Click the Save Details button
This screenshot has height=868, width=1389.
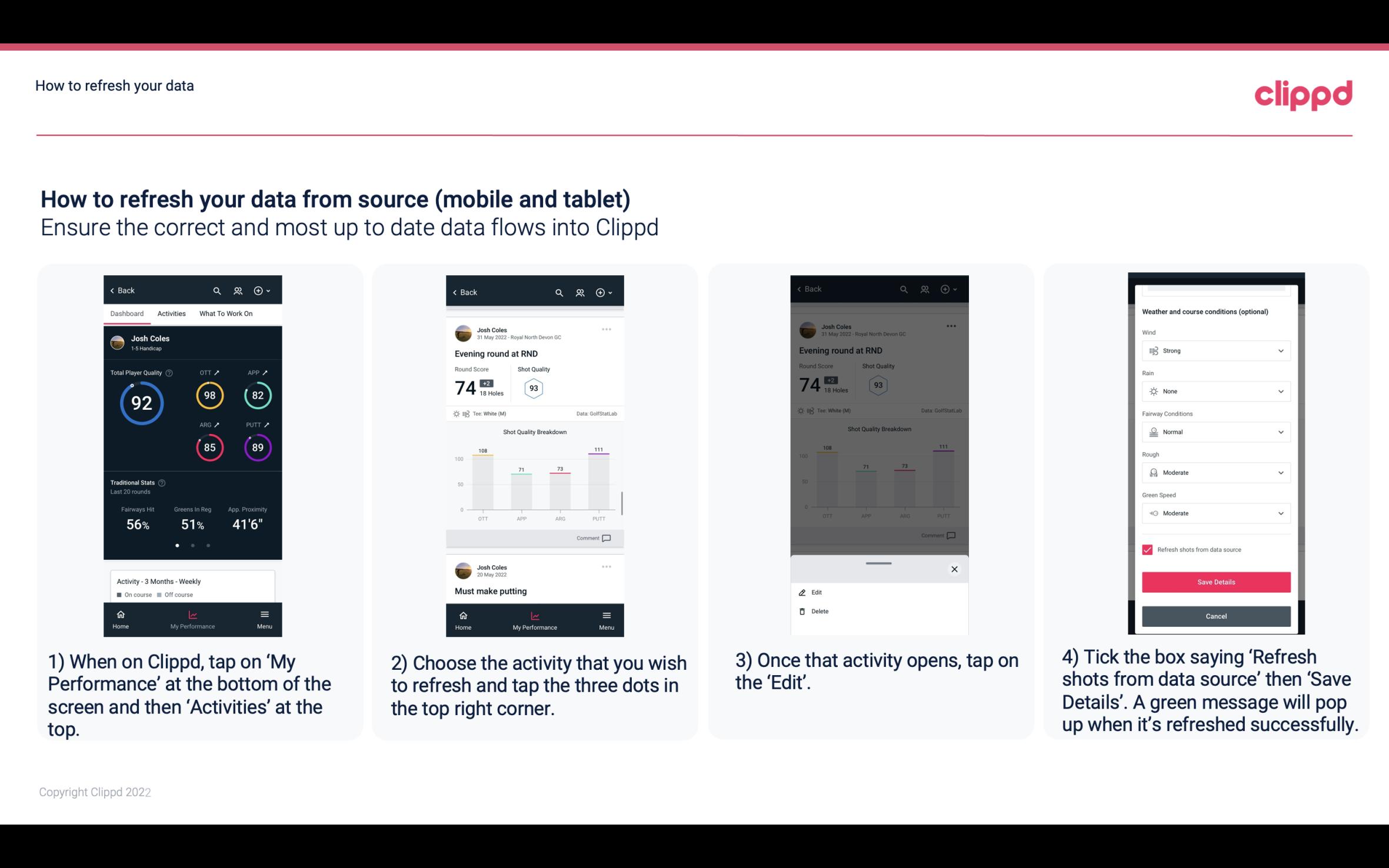coord(1215,582)
